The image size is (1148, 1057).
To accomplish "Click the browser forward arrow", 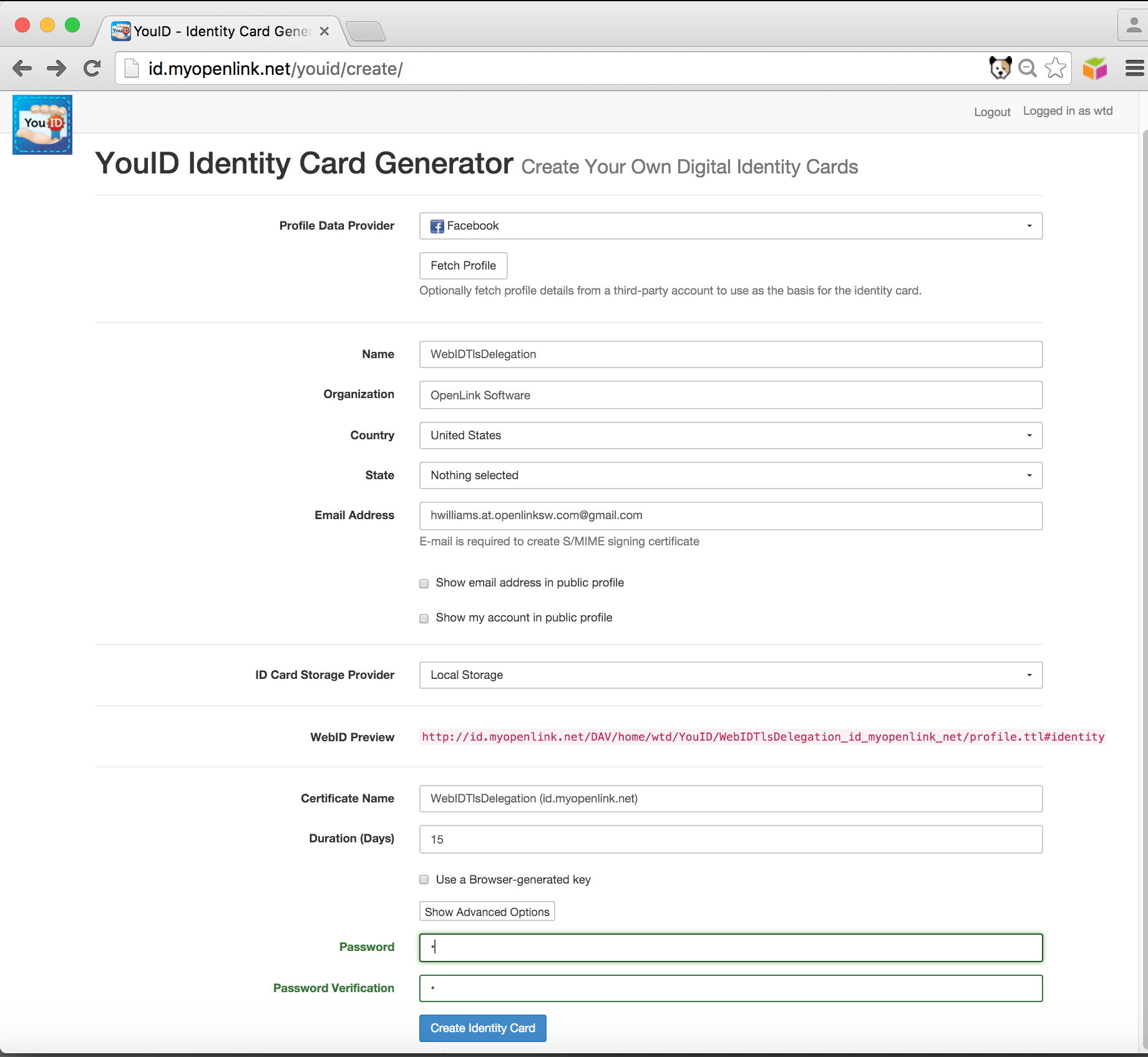I will coord(57,69).
